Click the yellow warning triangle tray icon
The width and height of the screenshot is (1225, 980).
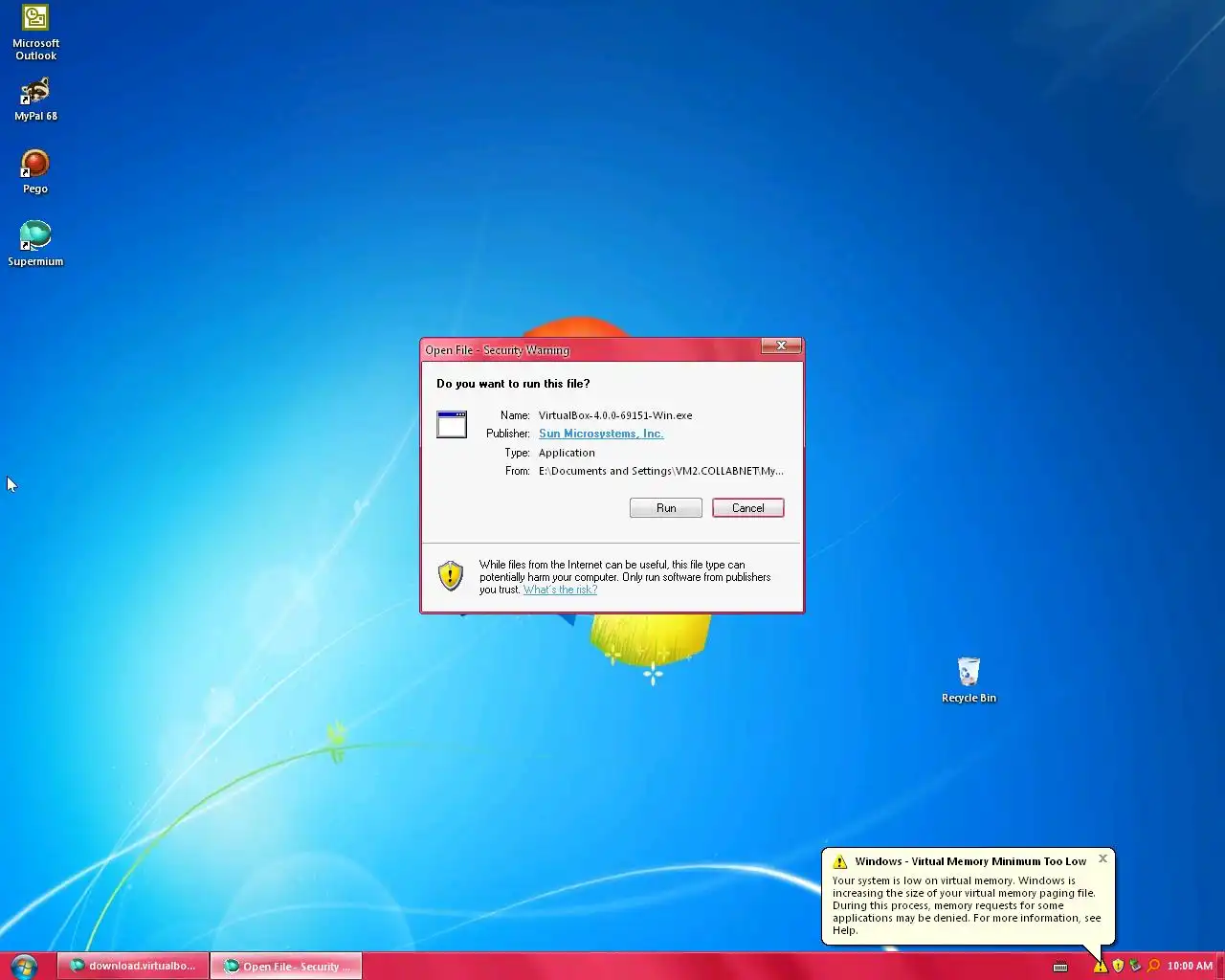click(1101, 967)
